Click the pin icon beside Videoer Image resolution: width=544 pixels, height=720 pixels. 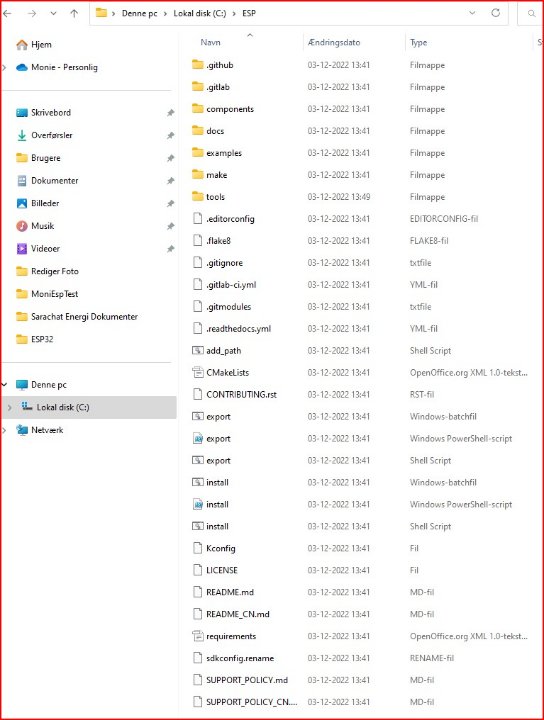170,248
